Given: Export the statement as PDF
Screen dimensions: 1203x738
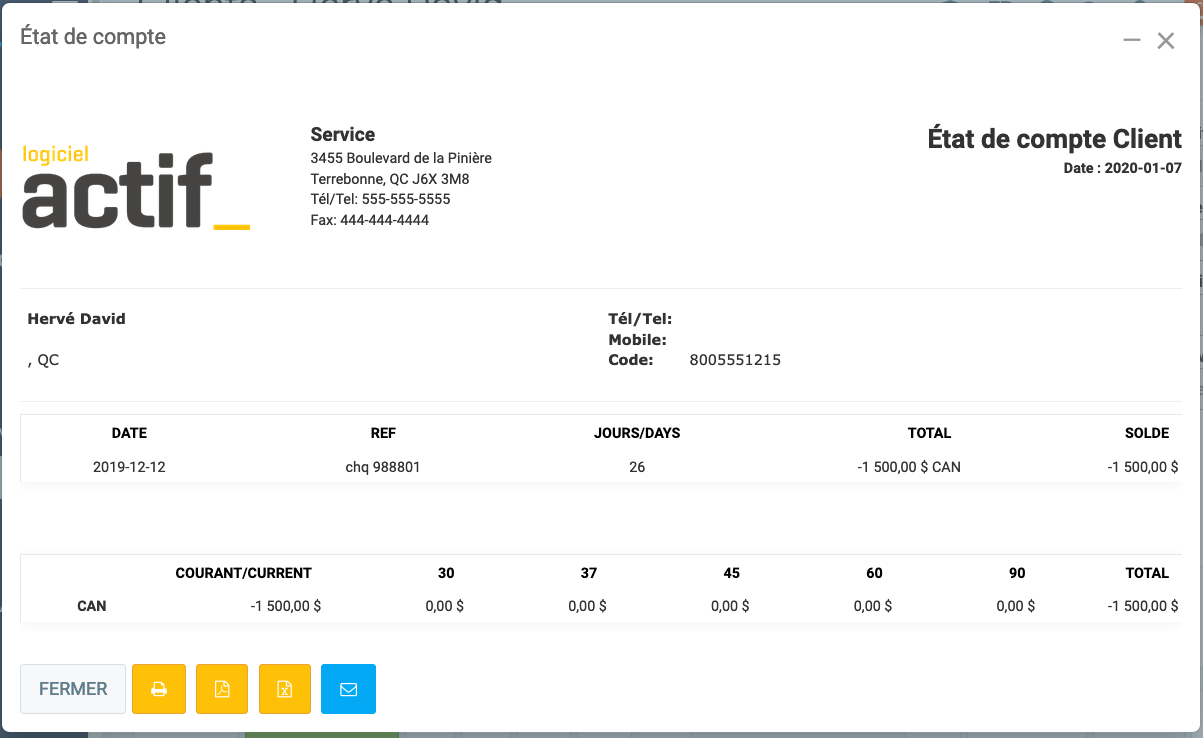Looking at the screenshot, I should point(222,689).
